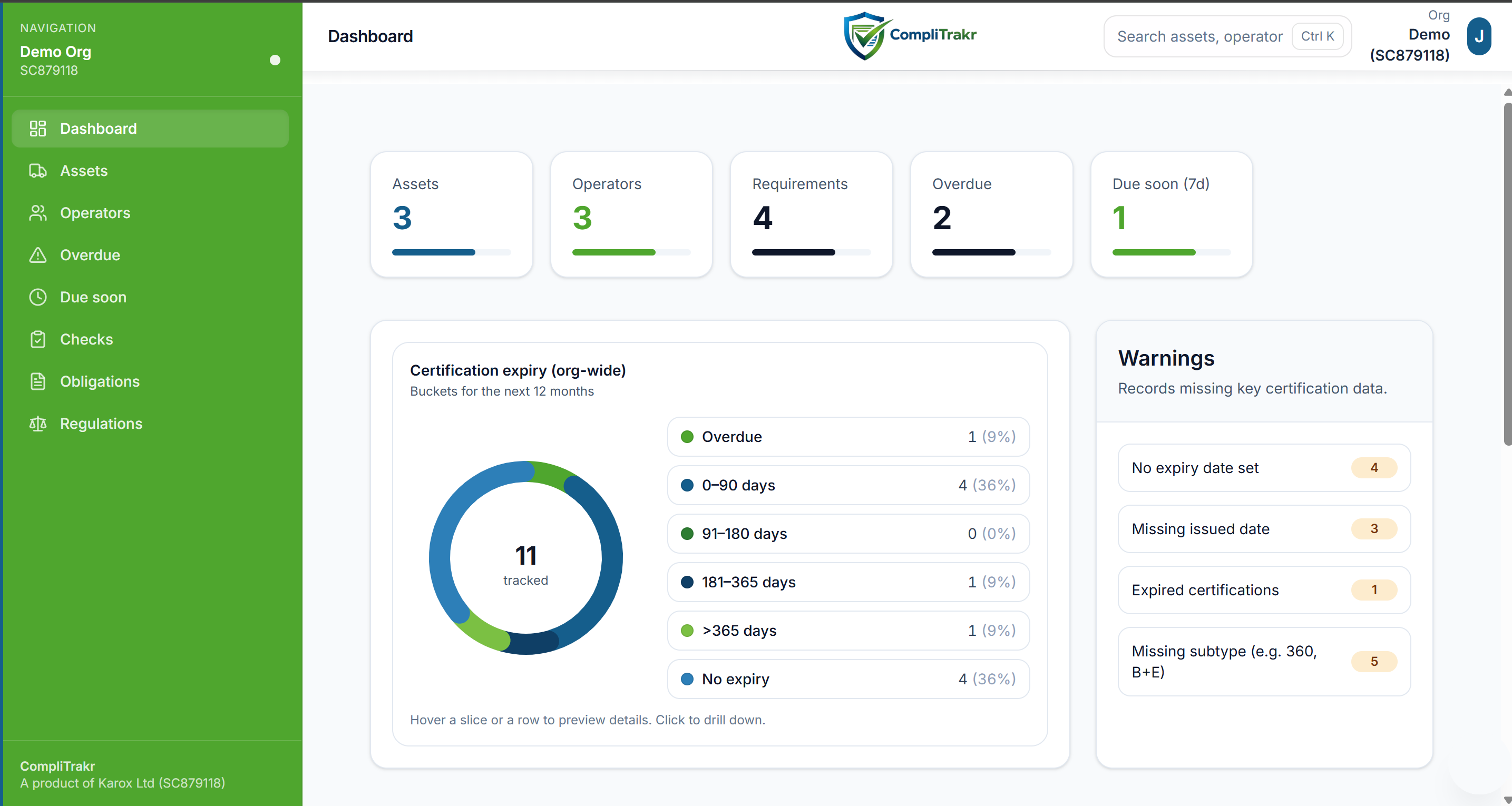Select the Overdue warning triangle icon
The width and height of the screenshot is (1512, 806).
(x=38, y=255)
